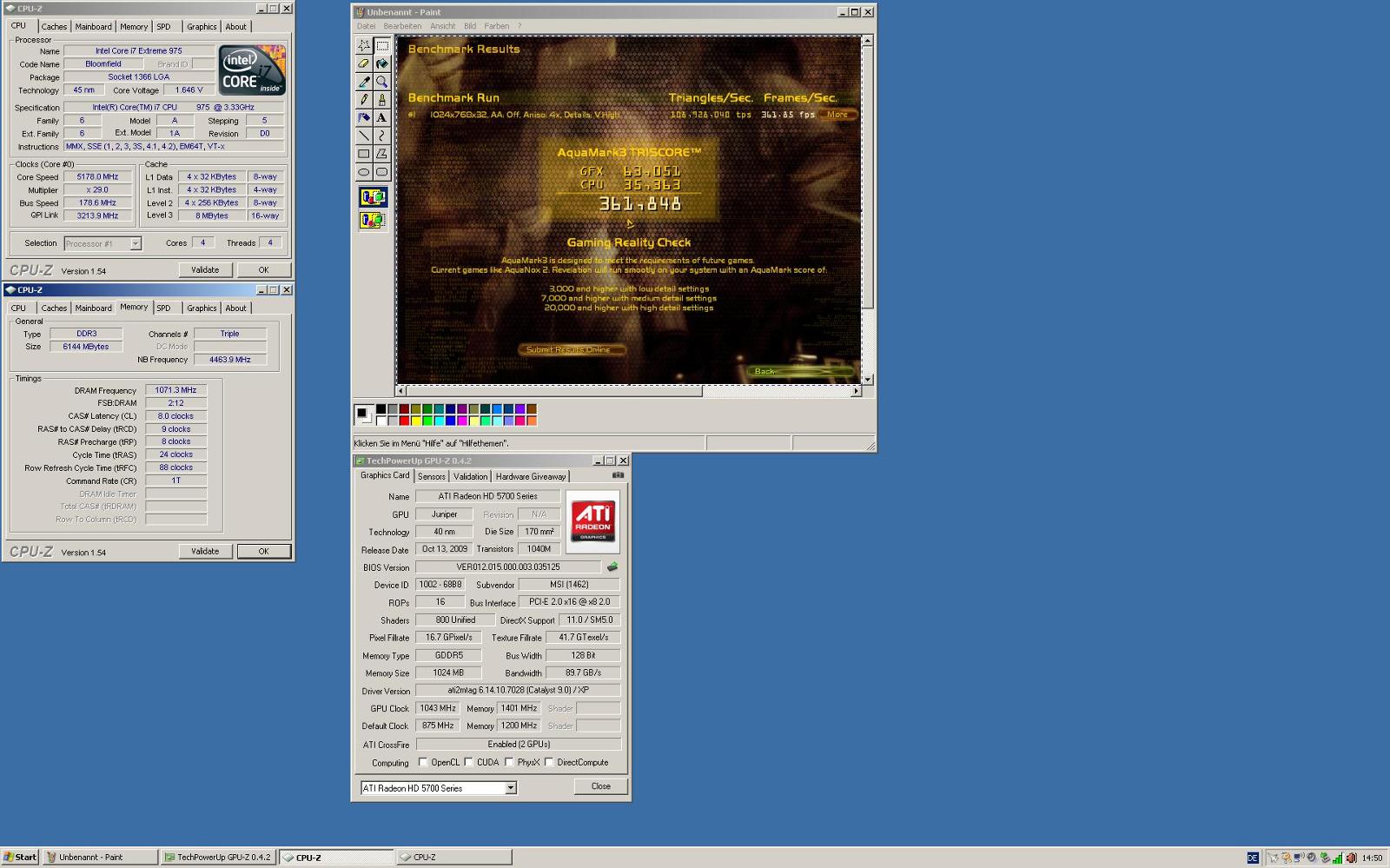
Task: Choose the Eraser tool in Paint
Action: point(364,63)
